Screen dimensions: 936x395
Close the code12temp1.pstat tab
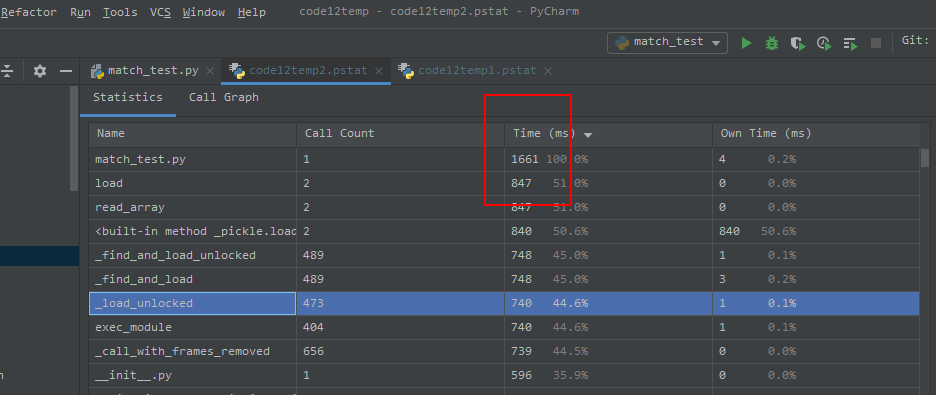(x=547, y=71)
